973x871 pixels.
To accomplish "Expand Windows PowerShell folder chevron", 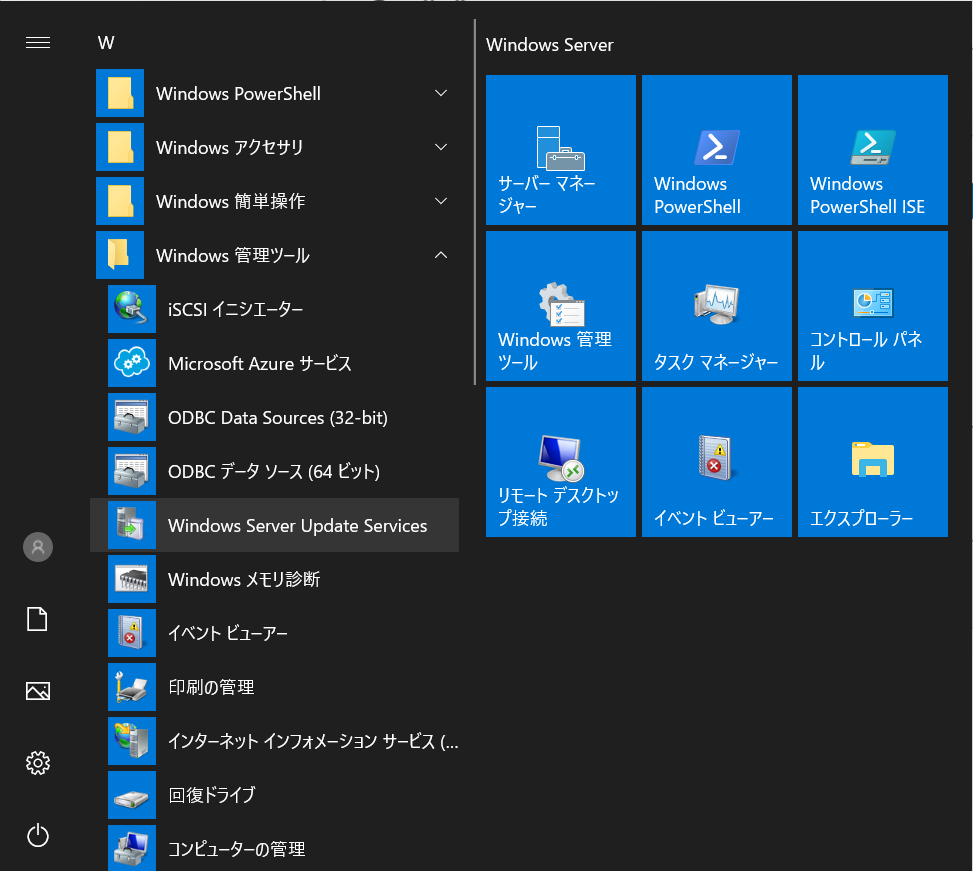I will point(441,93).
